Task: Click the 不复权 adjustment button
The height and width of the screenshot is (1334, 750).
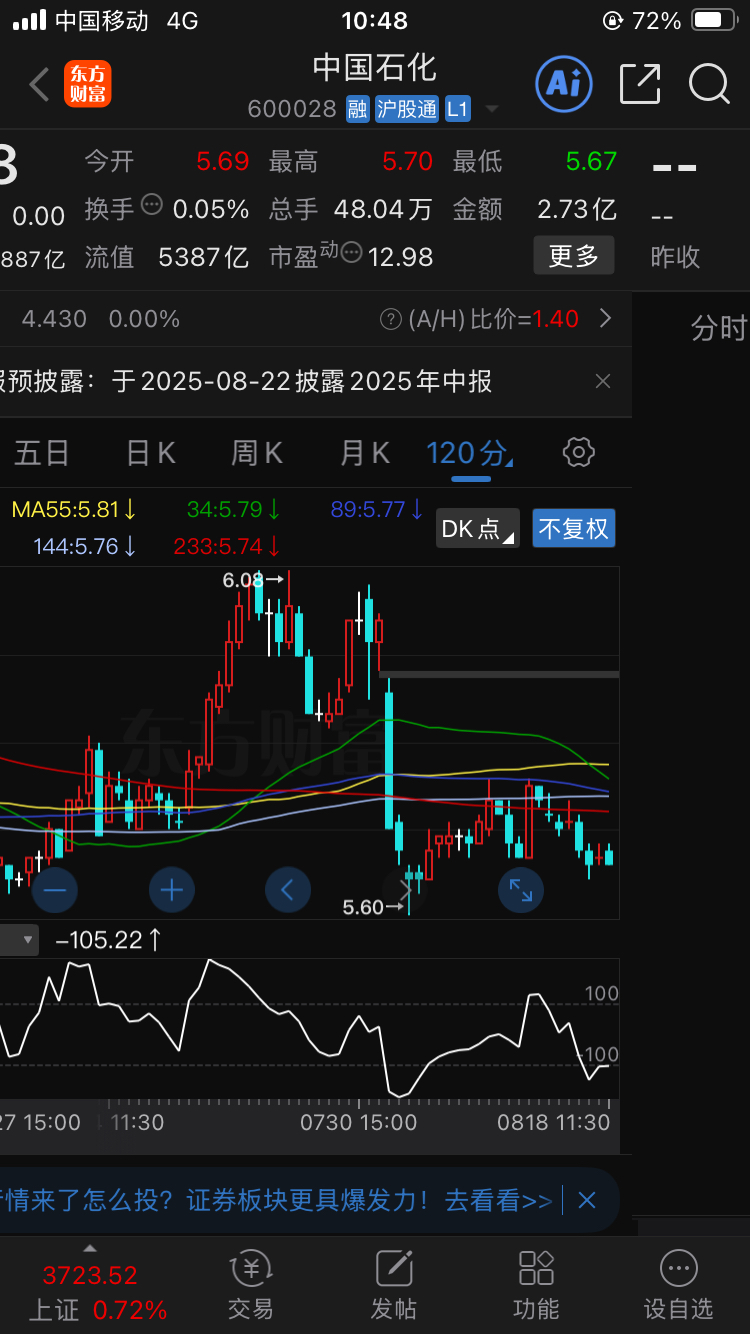Action: [574, 528]
